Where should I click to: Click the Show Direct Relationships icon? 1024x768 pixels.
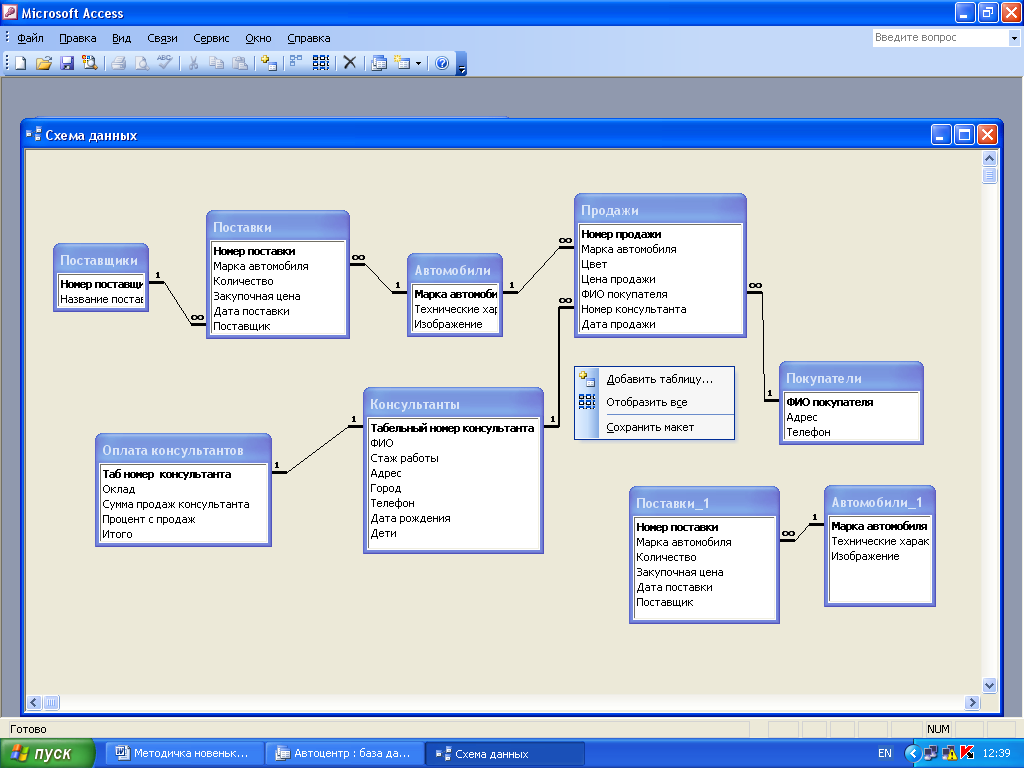click(x=296, y=63)
